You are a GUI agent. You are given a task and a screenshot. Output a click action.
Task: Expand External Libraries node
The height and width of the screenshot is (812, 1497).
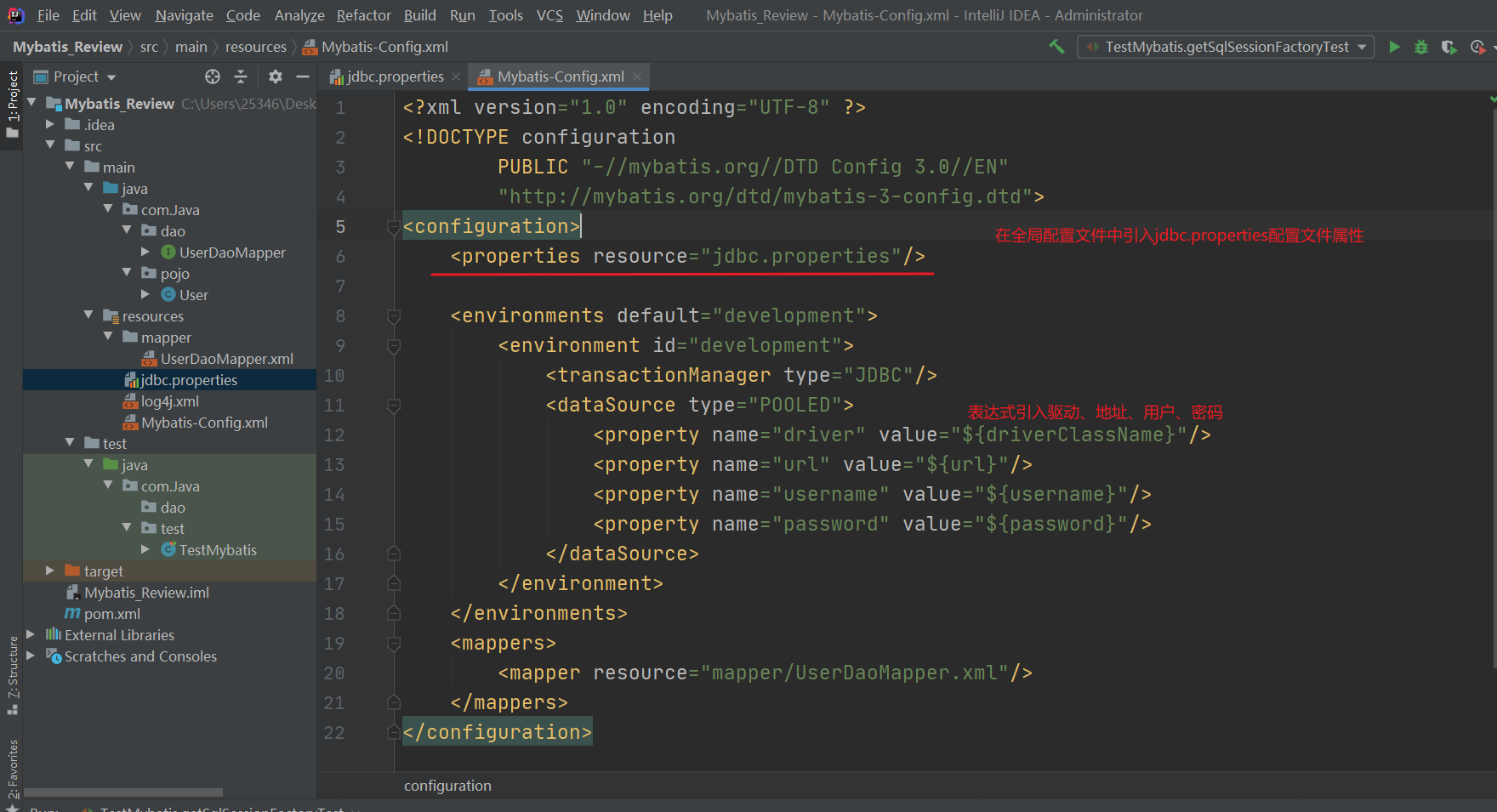coord(31,634)
